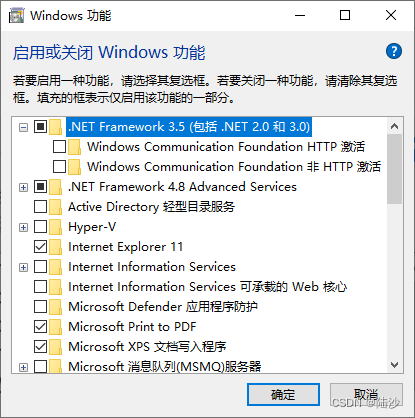415x418 pixels.
Task: Select folder icon of Microsoft Print to PDF
Action: coord(56,327)
